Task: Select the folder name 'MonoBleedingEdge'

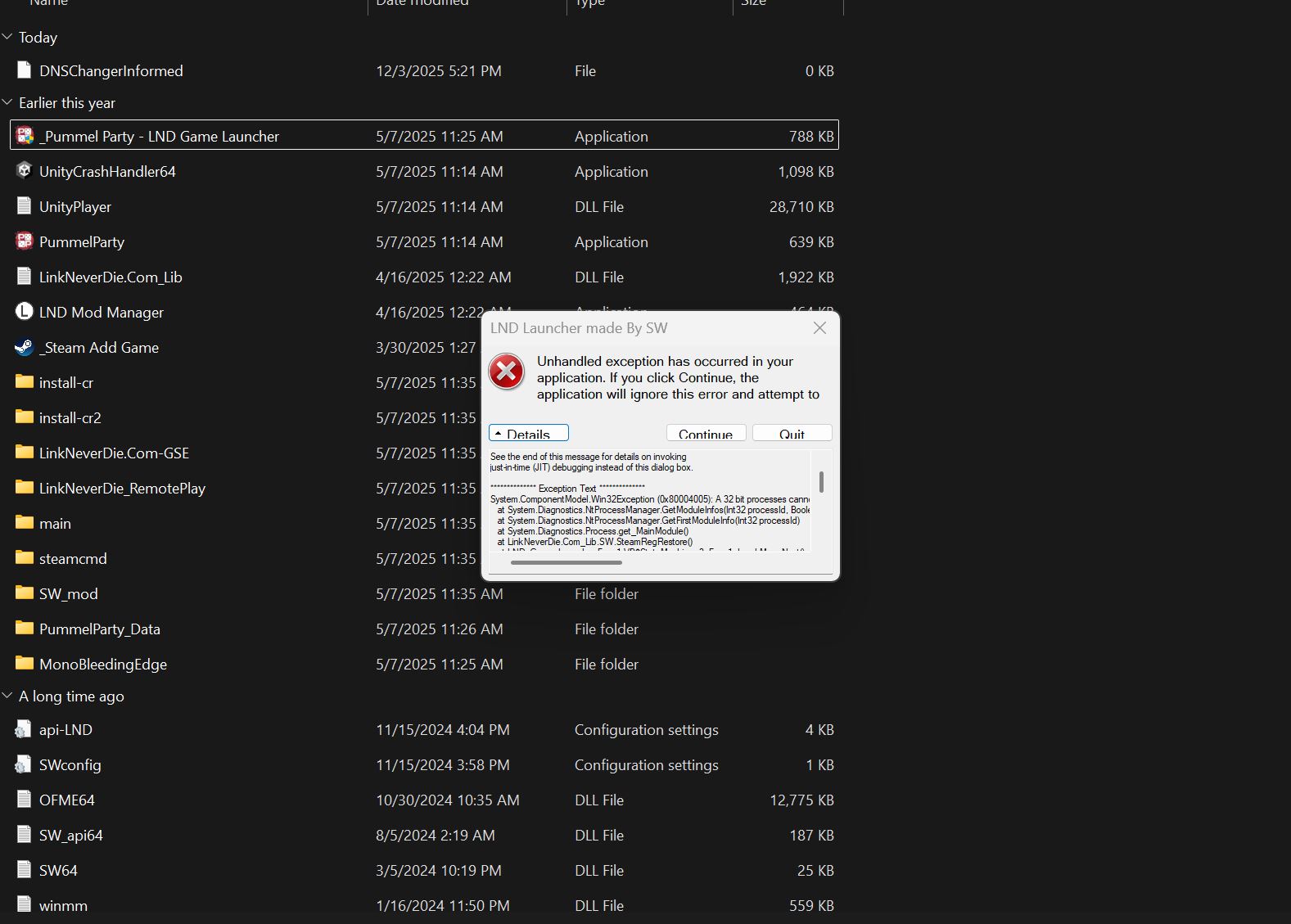Action: click(x=103, y=664)
